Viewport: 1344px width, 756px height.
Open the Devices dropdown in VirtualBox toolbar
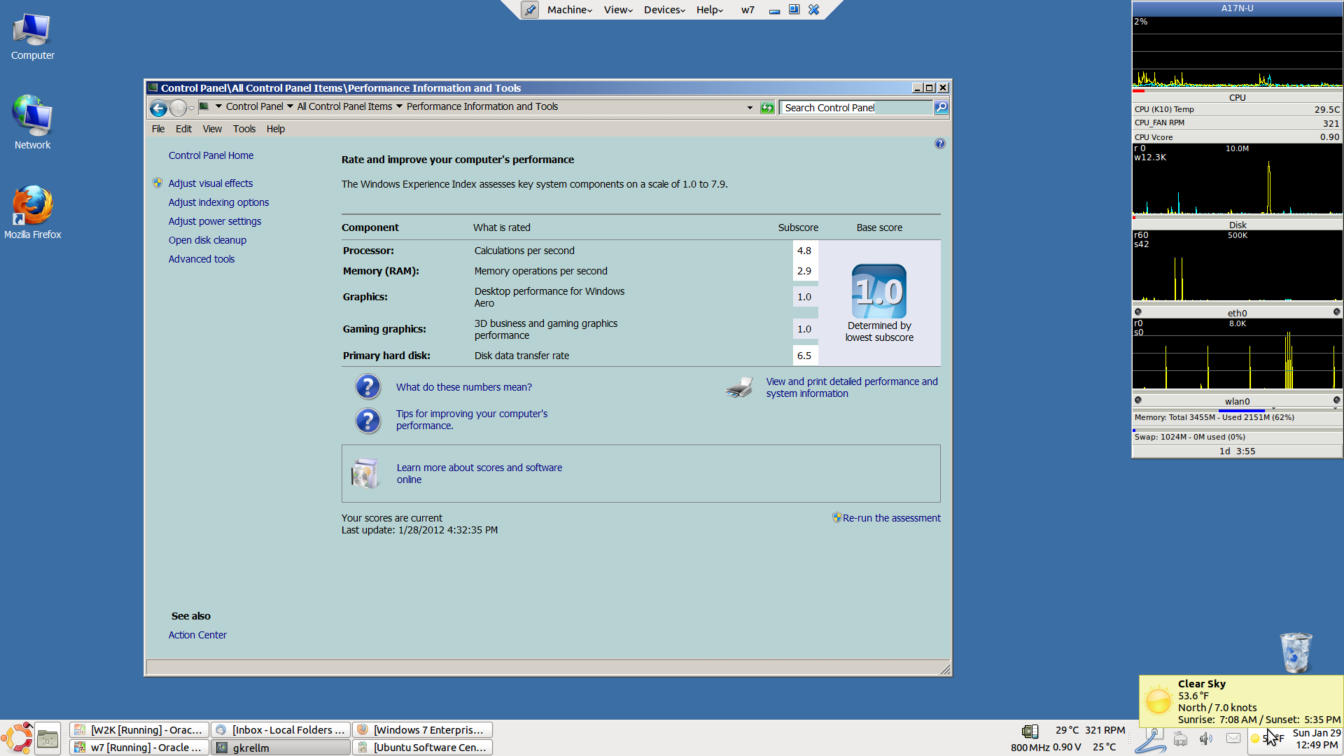[664, 10]
